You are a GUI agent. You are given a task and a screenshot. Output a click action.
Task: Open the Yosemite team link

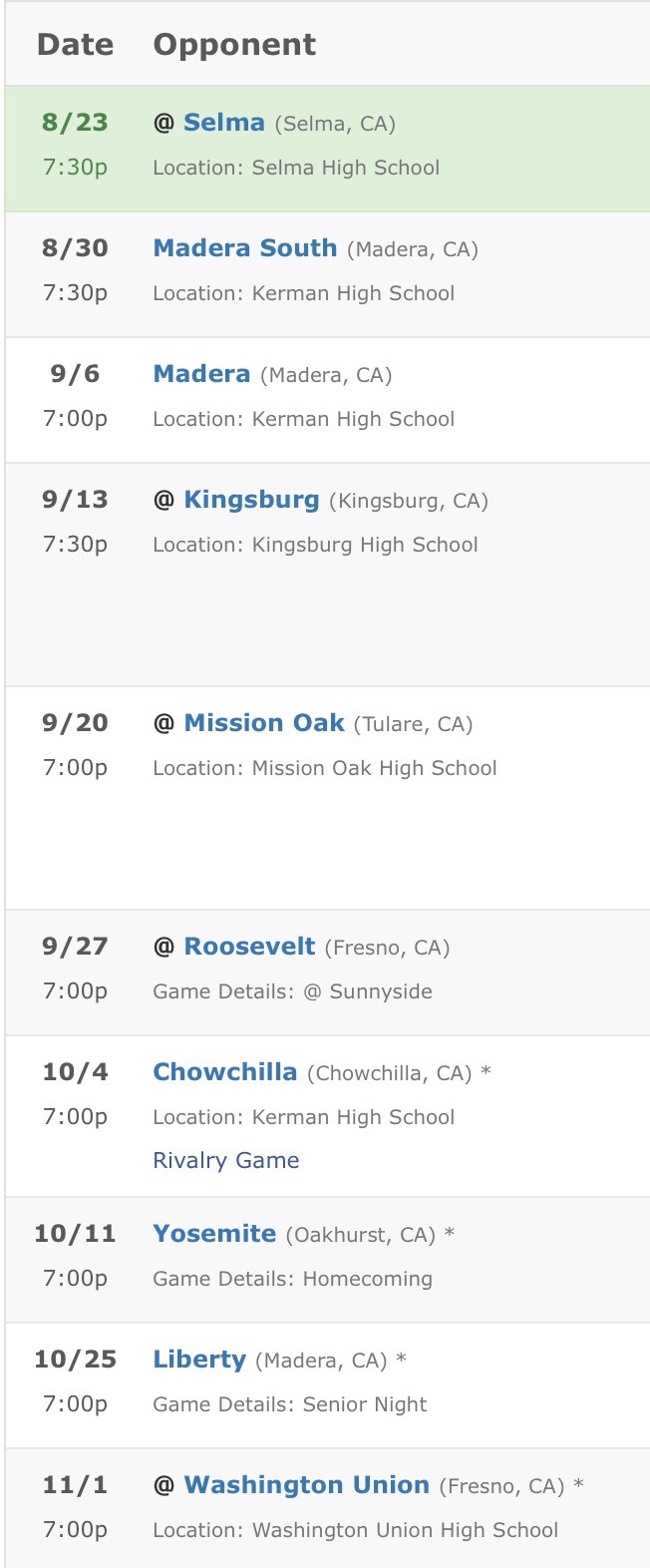214,1234
